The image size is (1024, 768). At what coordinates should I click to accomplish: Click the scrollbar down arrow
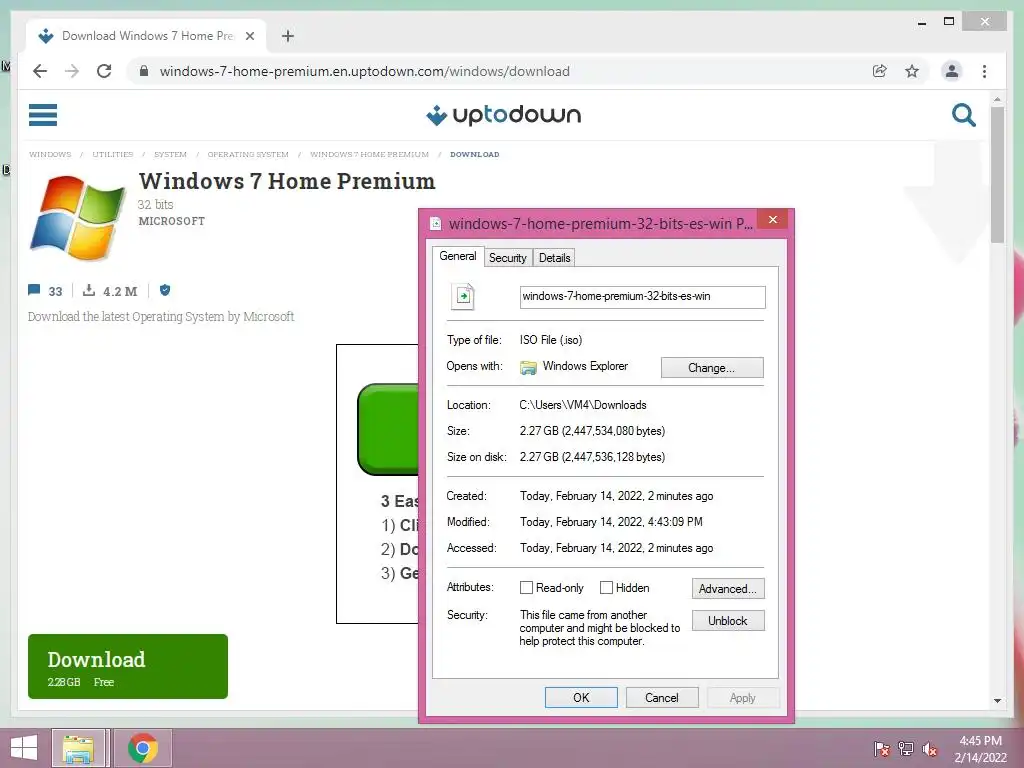997,701
